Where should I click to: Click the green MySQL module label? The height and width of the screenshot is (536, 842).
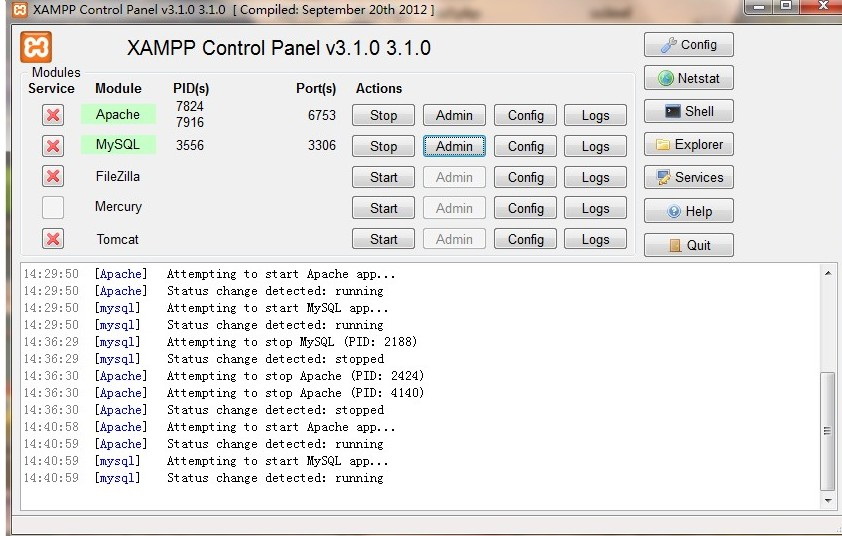(118, 144)
